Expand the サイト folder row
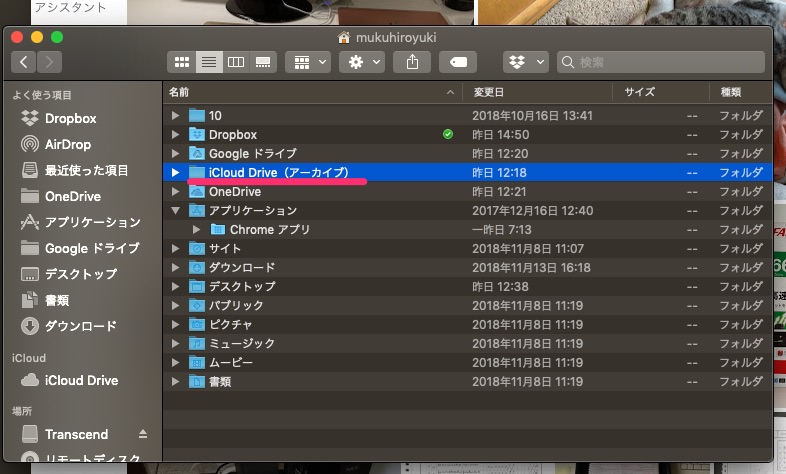 [175, 249]
